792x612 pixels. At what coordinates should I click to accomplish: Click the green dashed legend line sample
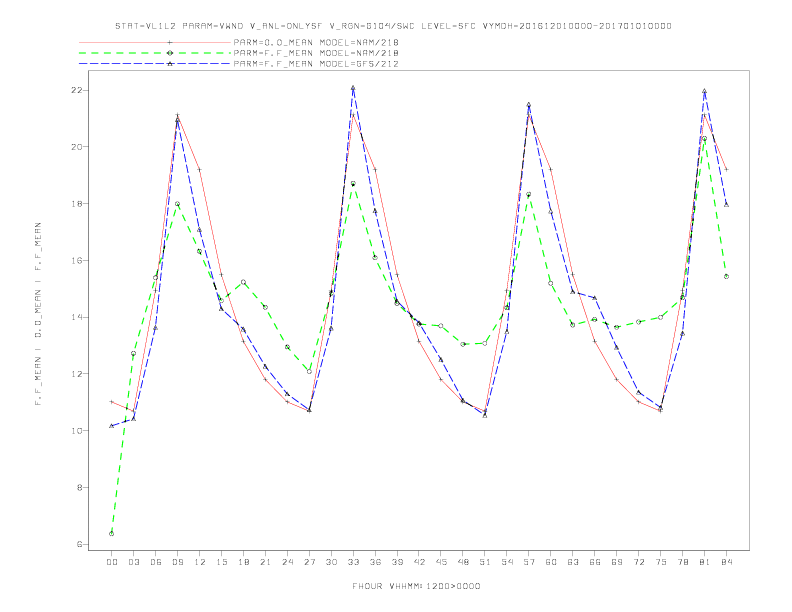click(x=155, y=53)
